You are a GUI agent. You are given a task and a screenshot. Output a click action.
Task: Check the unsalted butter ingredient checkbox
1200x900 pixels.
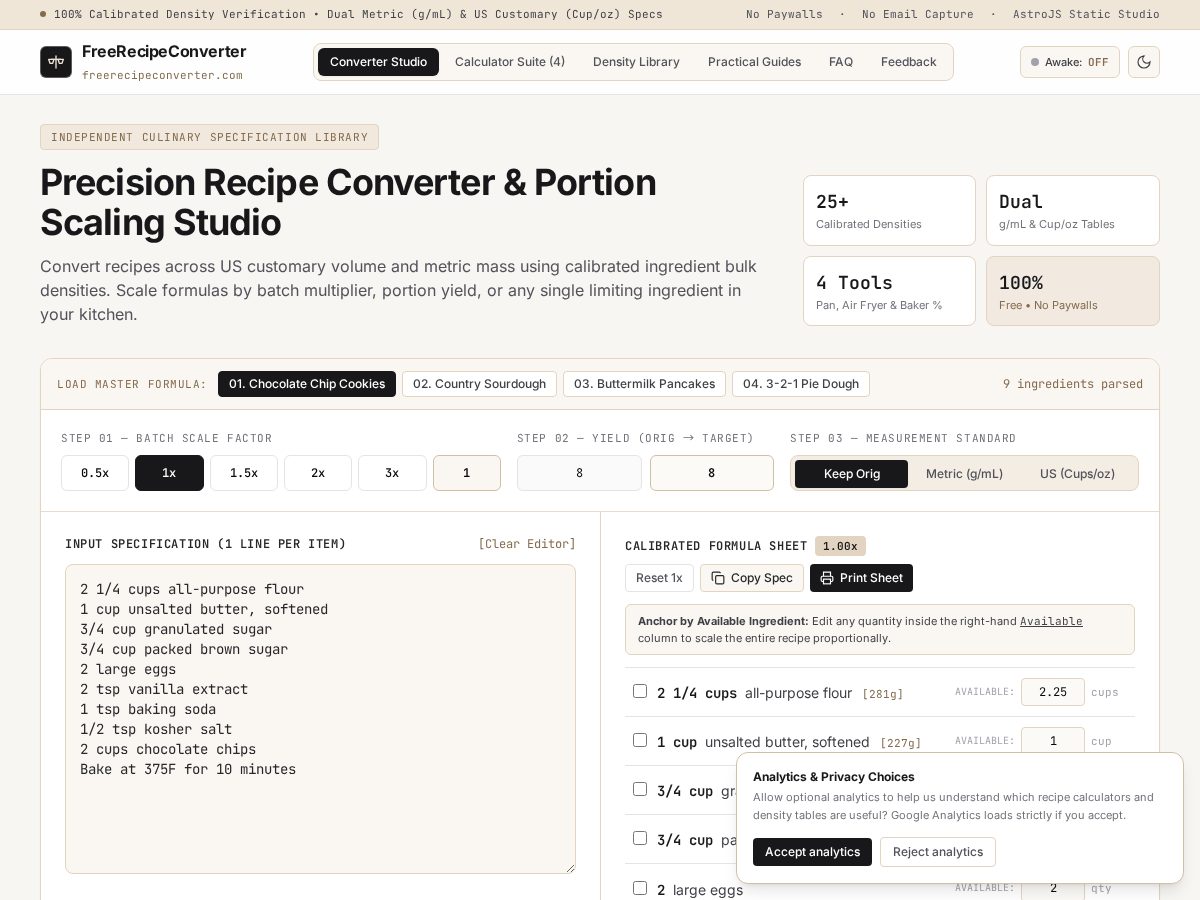click(x=640, y=740)
